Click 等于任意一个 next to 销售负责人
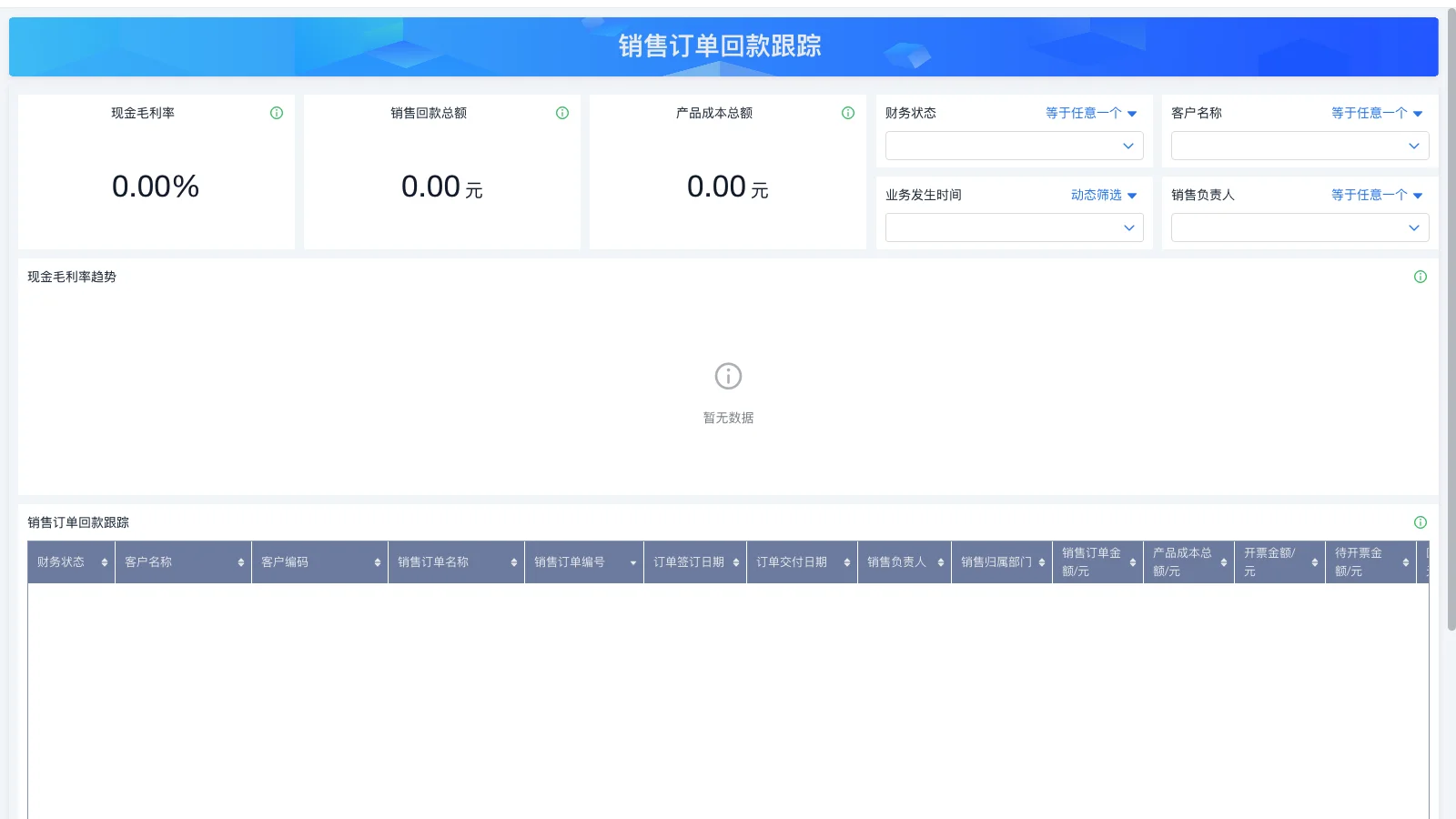This screenshot has height=819, width=1456. coord(1369,194)
